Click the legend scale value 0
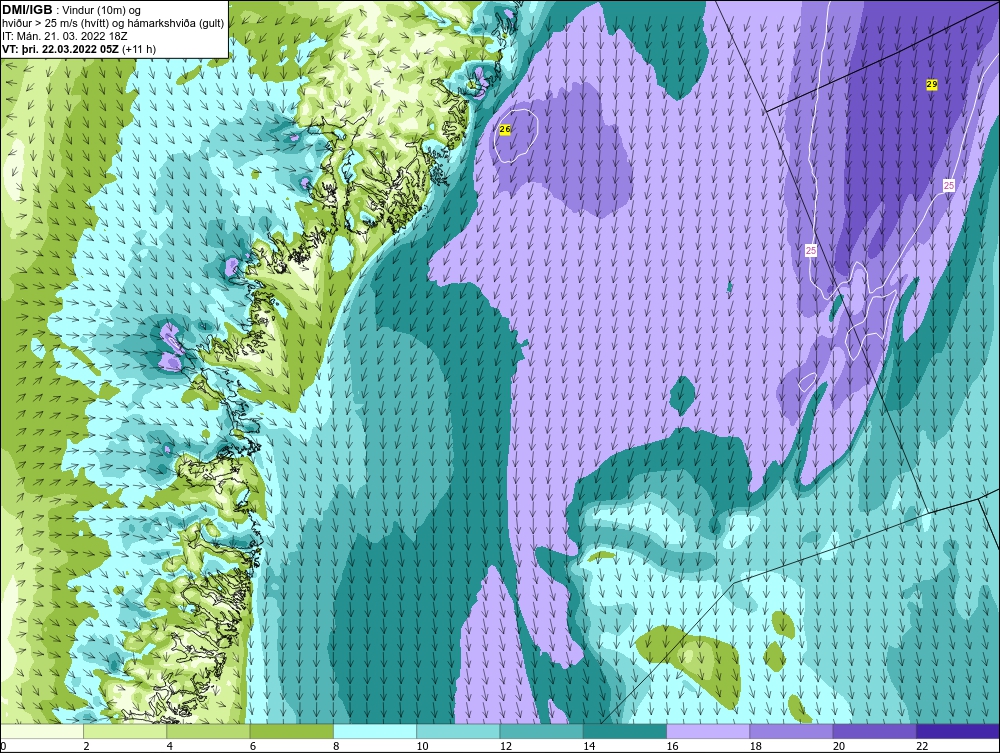The width and height of the screenshot is (1000, 753). pyautogui.click(x=3, y=746)
